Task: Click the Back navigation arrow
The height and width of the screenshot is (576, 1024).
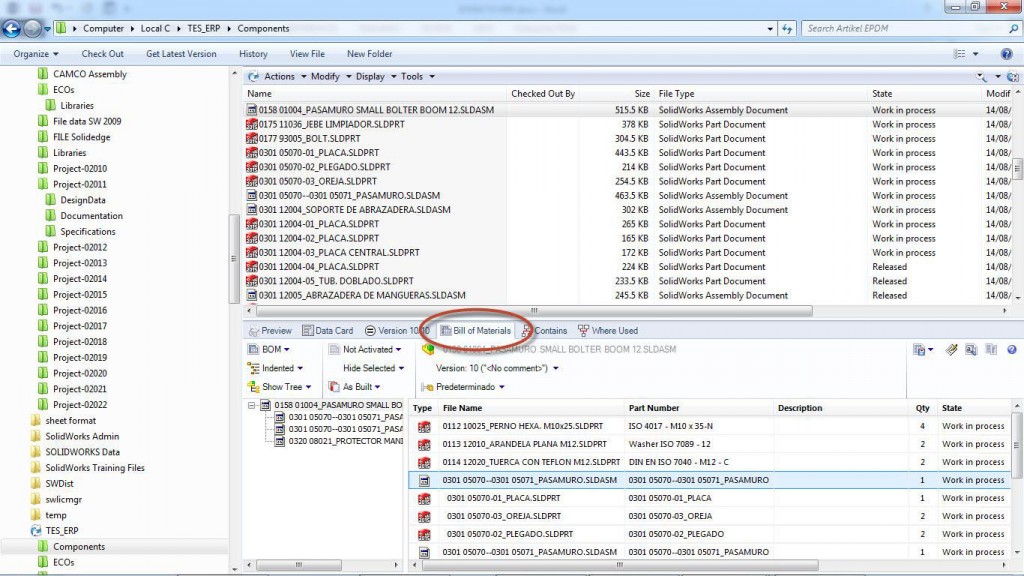Action: click(x=11, y=29)
